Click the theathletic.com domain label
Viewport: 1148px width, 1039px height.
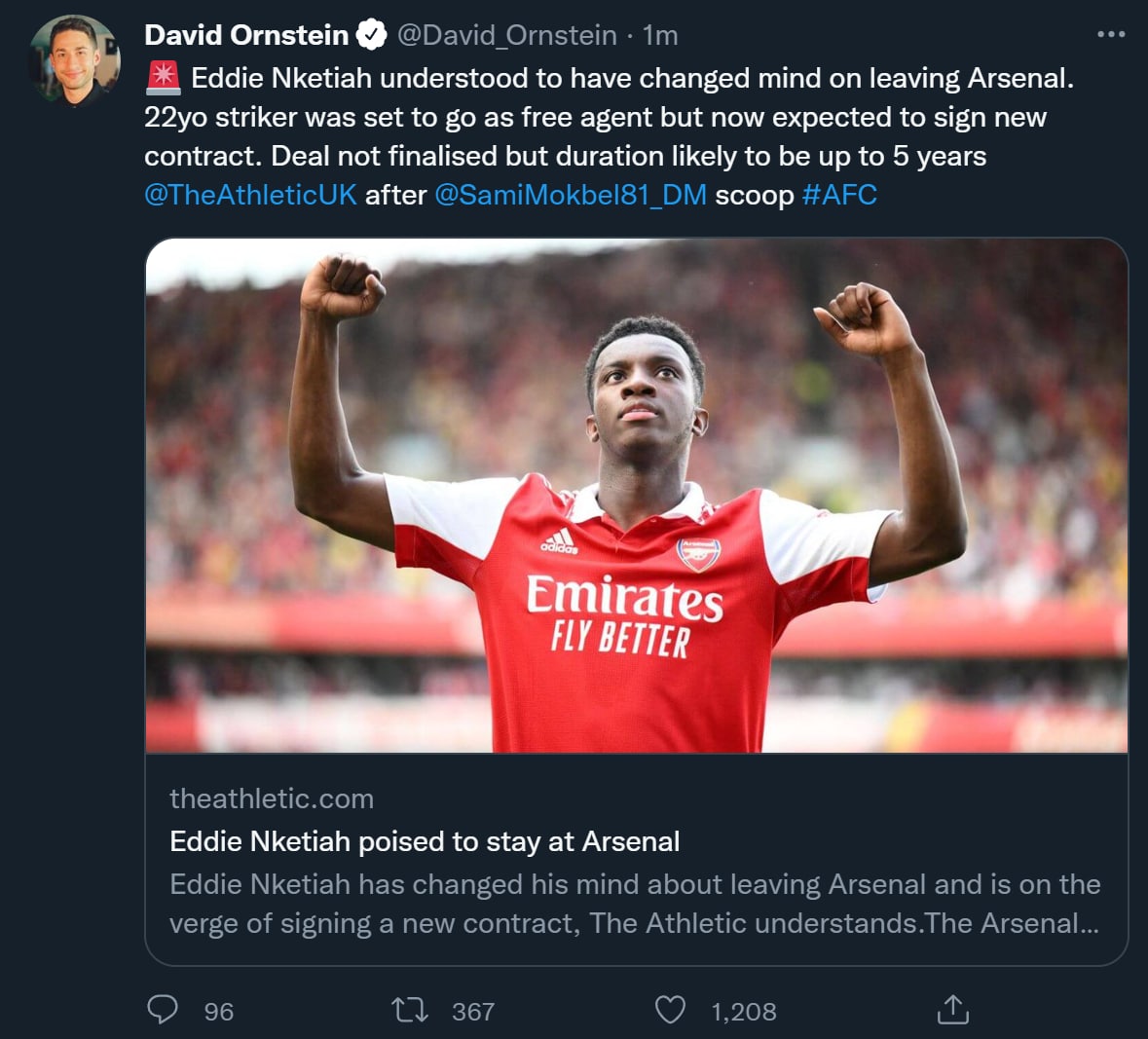pyautogui.click(x=272, y=798)
